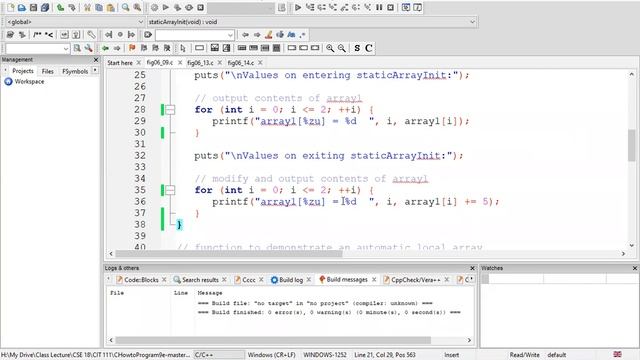Click the highlight marker icon
Viewport: 640px width, 360px height.
pyautogui.click(x=269, y=35)
